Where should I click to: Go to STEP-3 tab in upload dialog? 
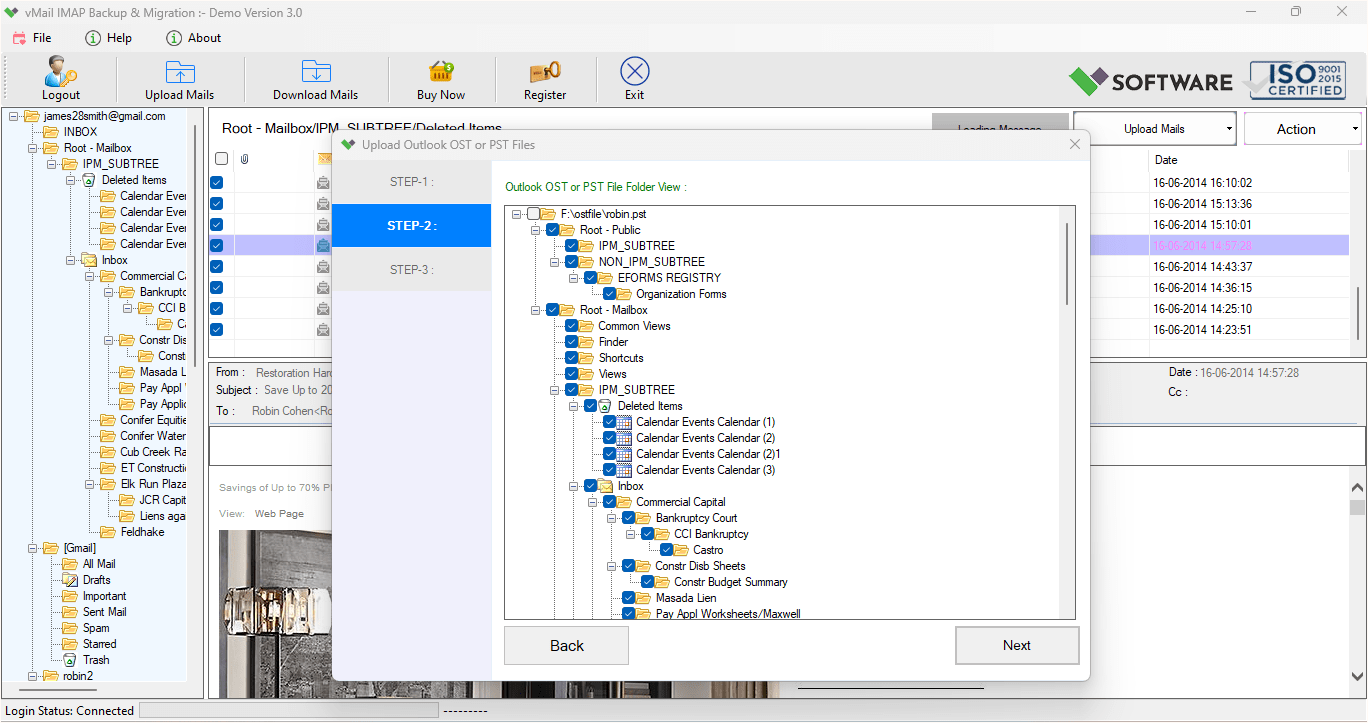[412, 269]
